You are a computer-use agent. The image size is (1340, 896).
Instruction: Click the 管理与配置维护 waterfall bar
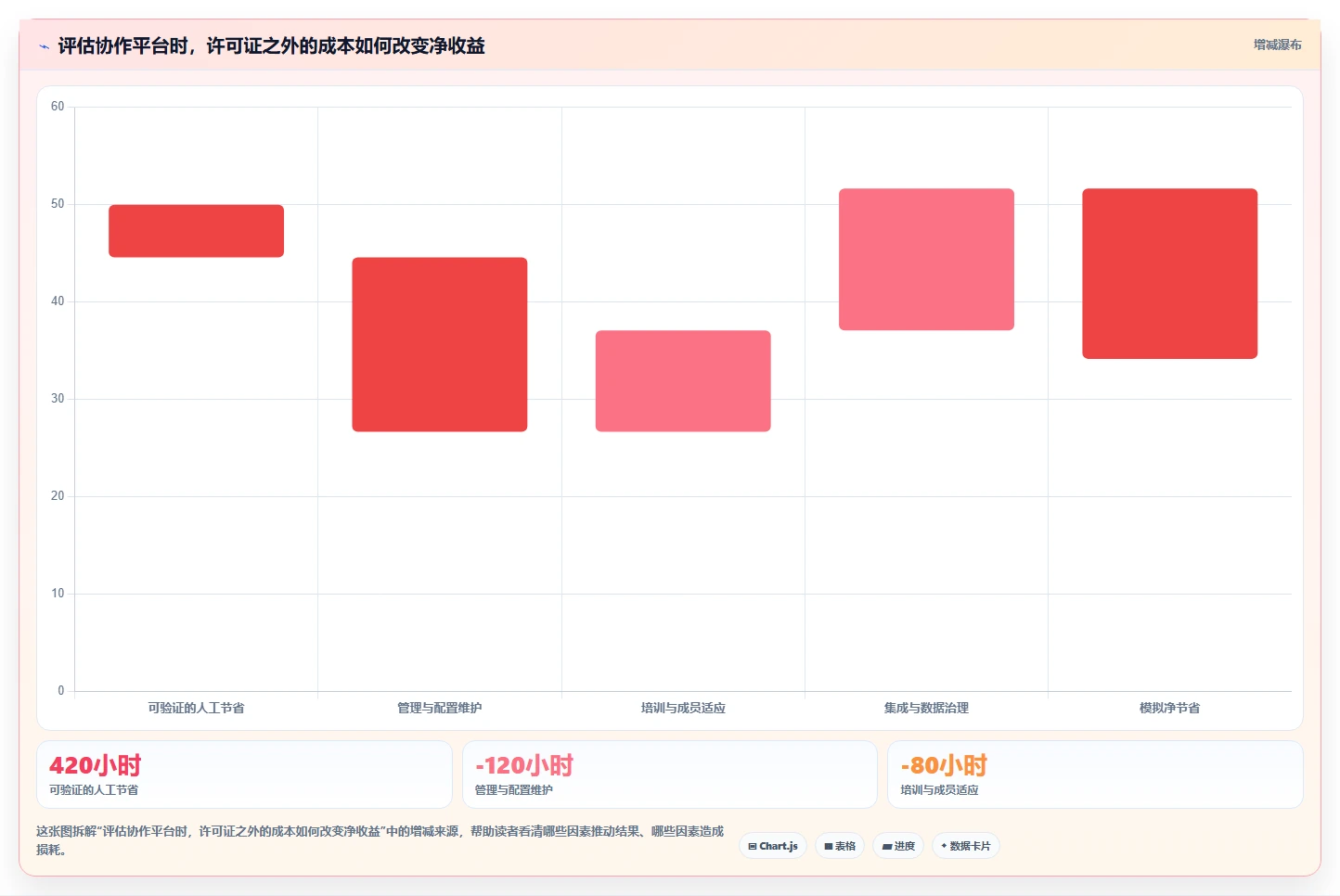(440, 344)
